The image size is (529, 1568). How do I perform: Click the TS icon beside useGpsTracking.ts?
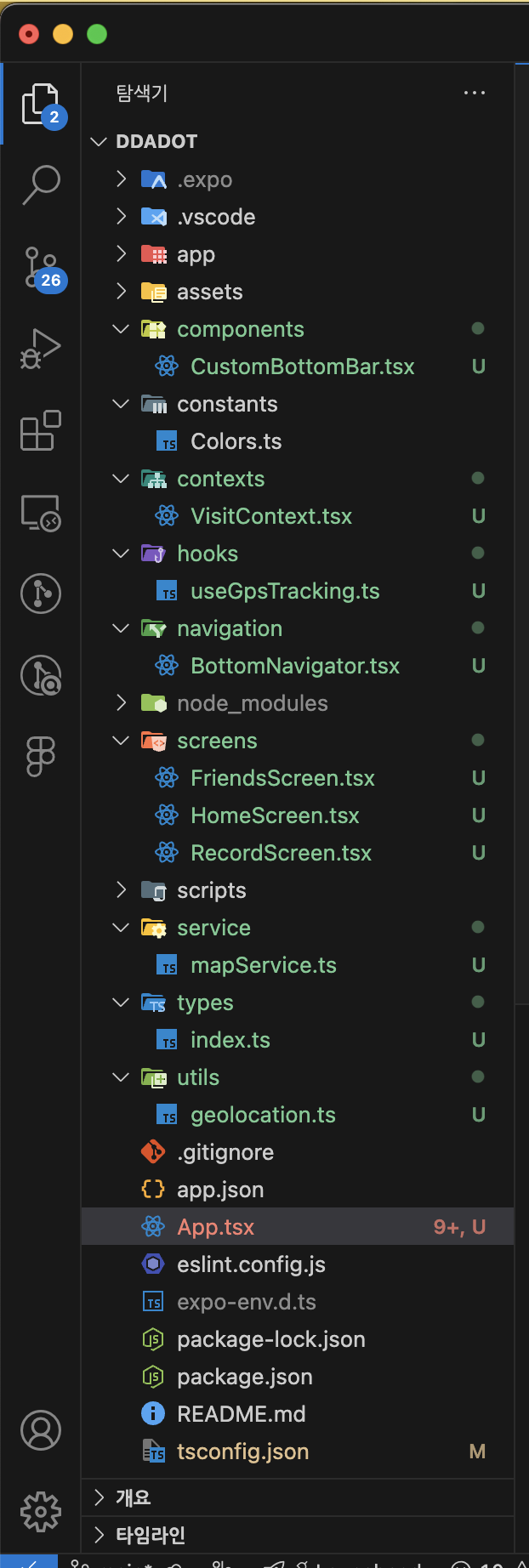point(167,591)
